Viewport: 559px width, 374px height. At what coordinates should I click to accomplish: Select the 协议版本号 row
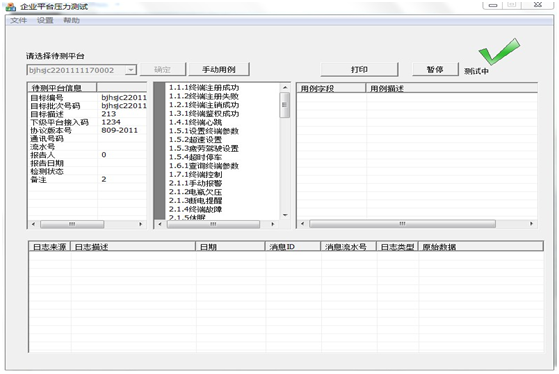coord(87,130)
